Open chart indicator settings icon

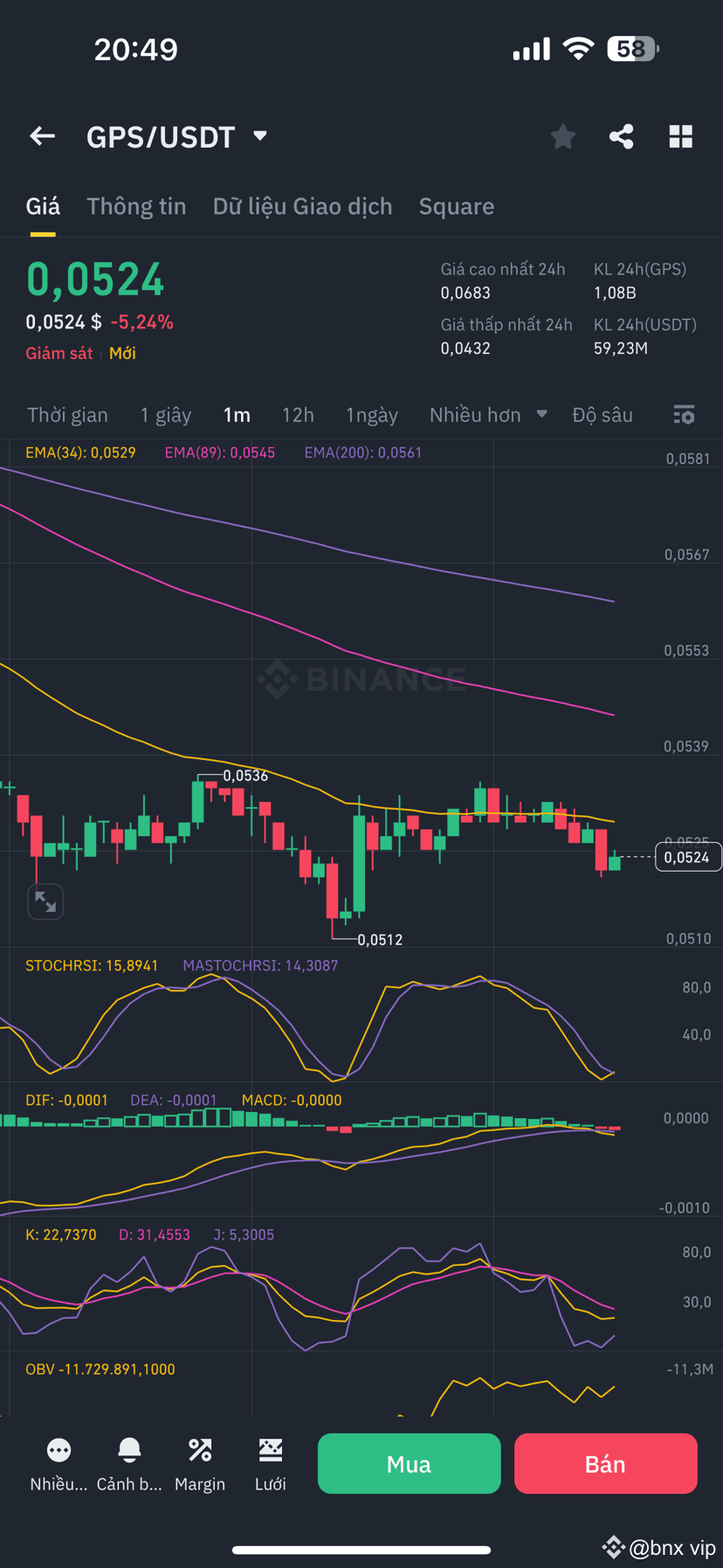click(x=685, y=415)
